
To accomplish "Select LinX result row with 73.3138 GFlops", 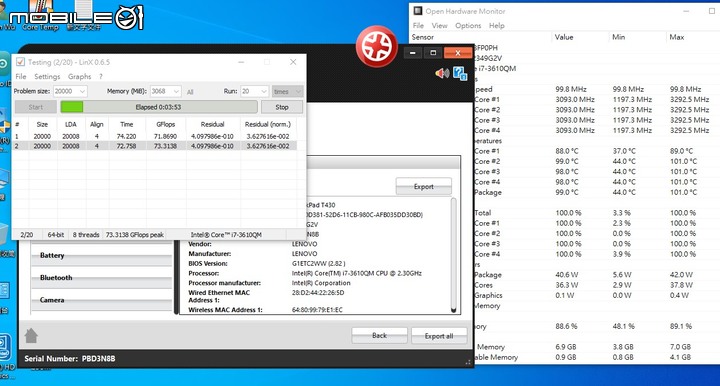I will 154,146.
